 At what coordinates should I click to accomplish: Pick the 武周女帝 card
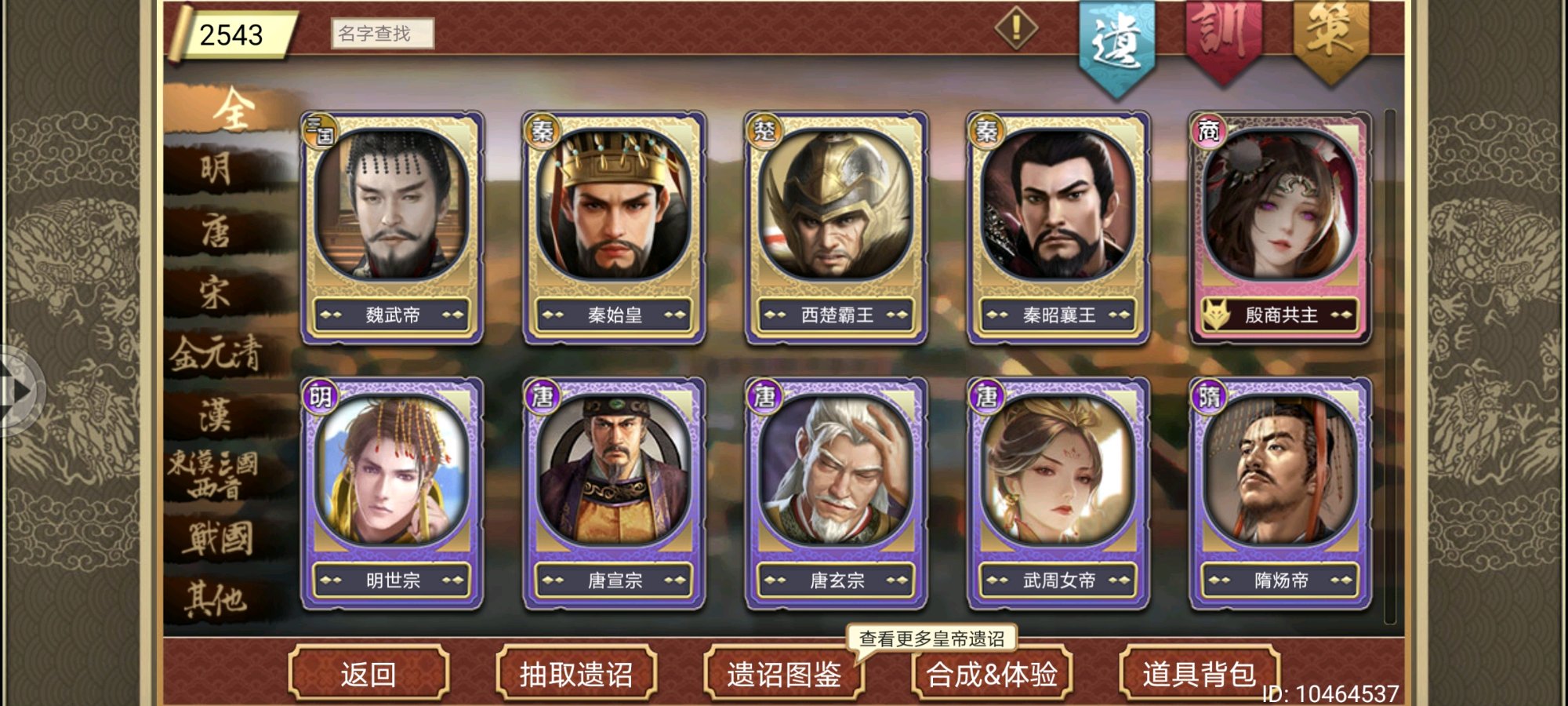1058,493
